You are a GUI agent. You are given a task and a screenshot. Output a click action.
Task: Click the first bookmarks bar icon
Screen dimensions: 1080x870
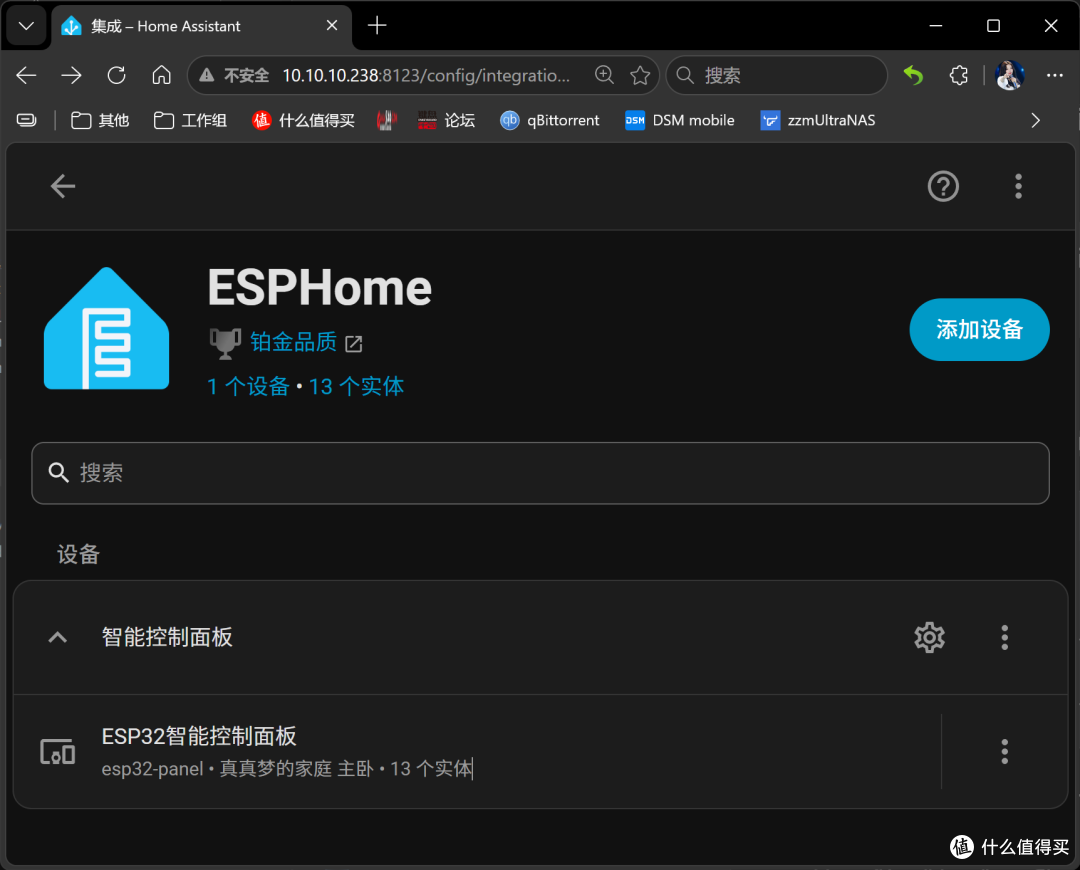pos(26,121)
